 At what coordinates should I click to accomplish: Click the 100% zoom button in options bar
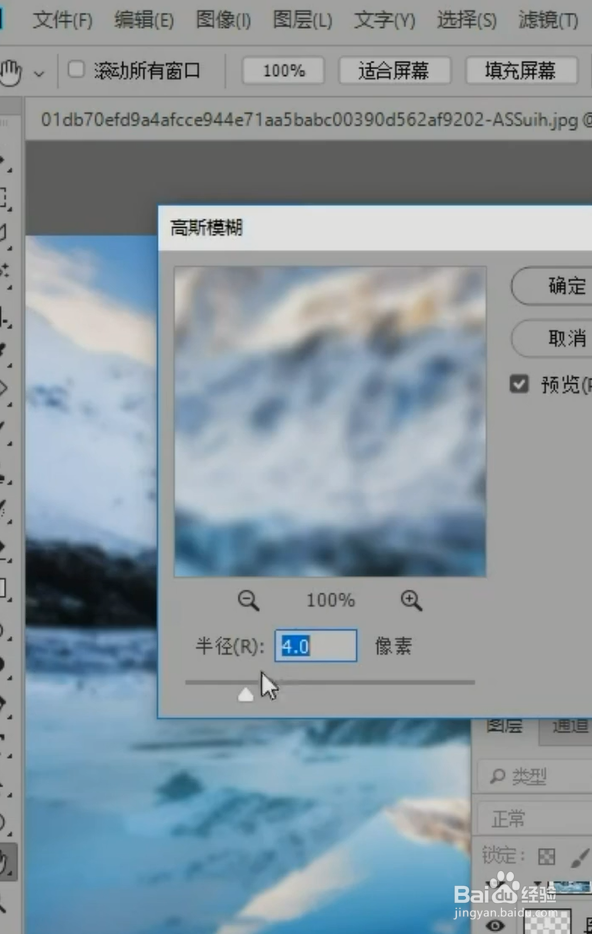(x=283, y=71)
